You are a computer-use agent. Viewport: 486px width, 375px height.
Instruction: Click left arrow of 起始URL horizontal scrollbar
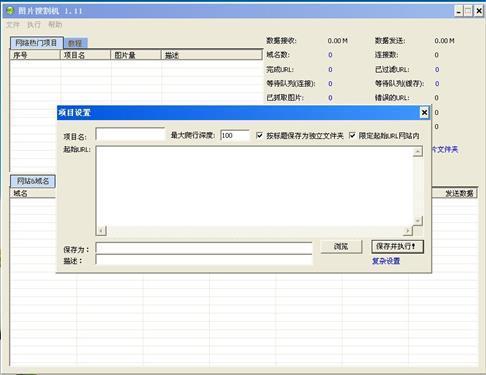pos(101,231)
